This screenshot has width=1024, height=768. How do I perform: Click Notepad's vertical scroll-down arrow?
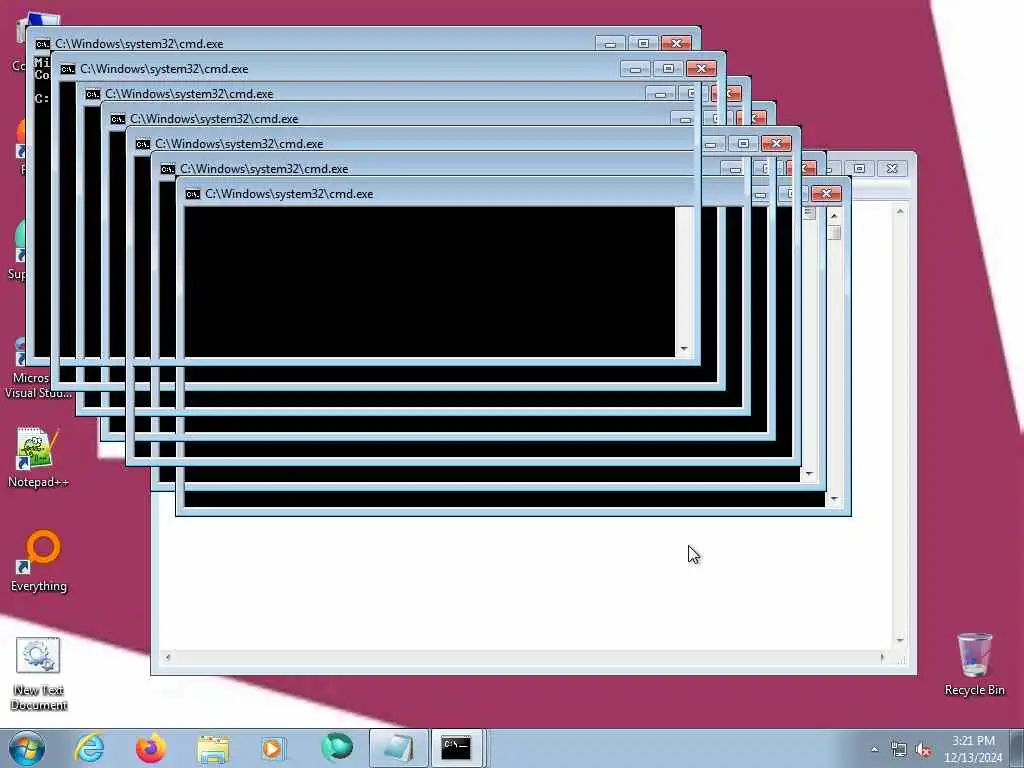click(x=900, y=640)
